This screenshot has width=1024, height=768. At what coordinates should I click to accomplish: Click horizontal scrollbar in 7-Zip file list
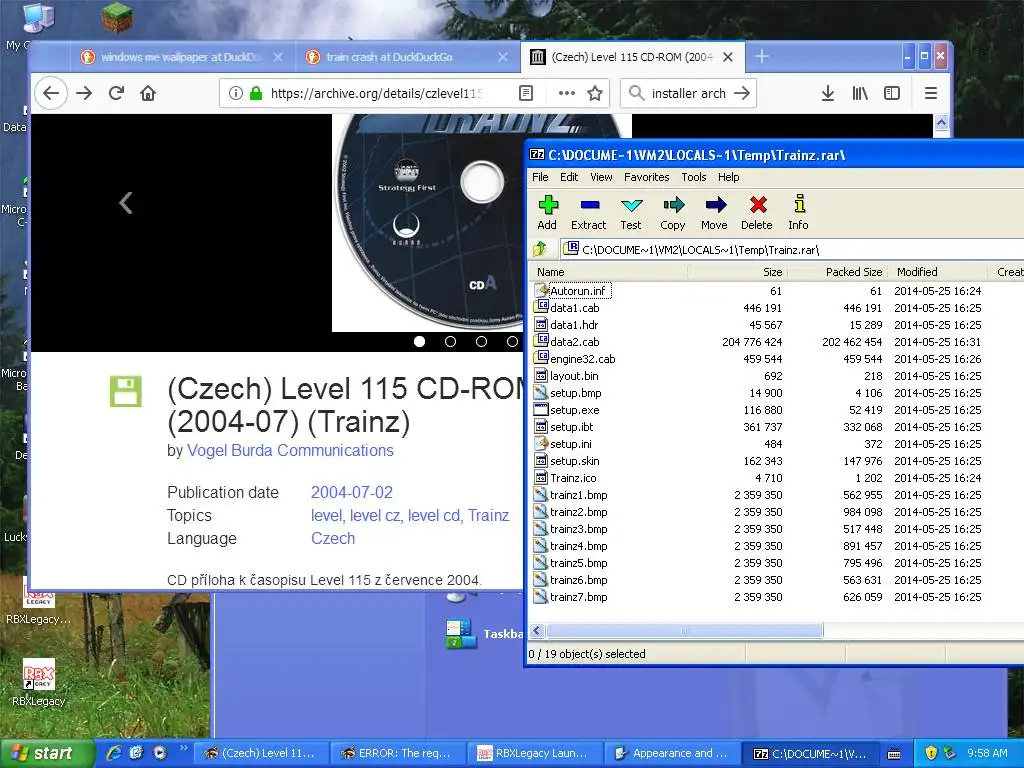point(684,630)
